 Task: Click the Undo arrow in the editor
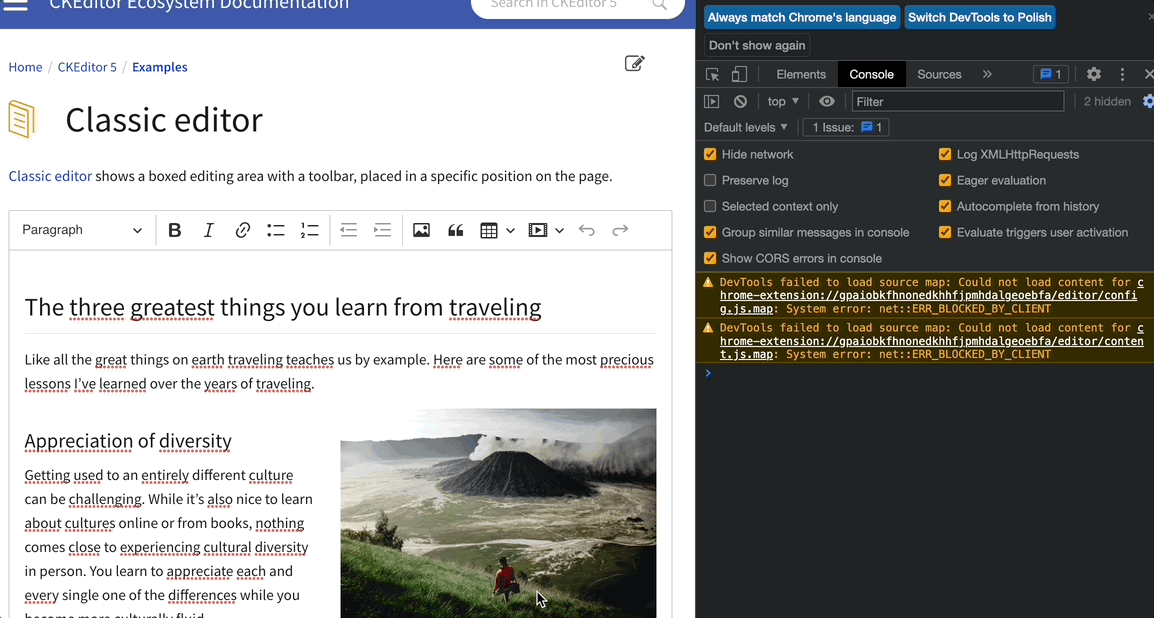[587, 230]
